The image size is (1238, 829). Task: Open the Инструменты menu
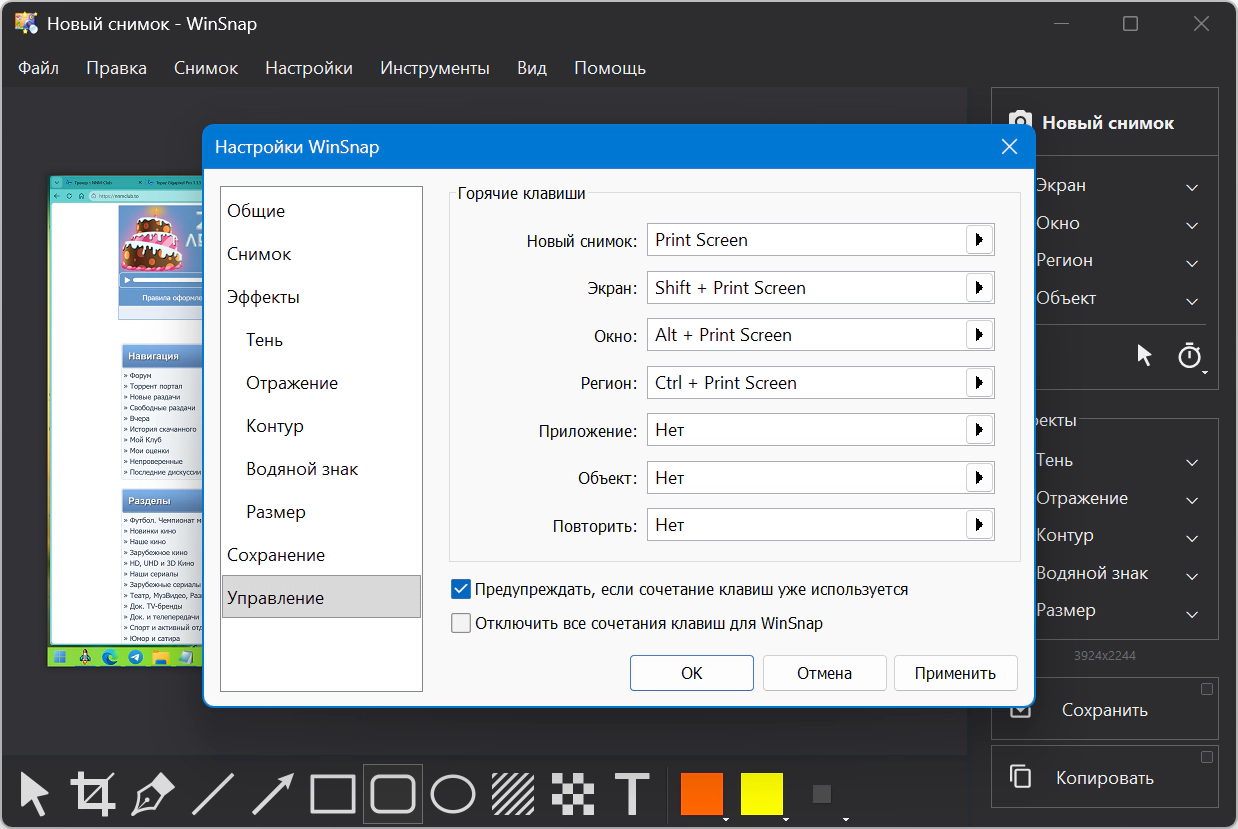pyautogui.click(x=435, y=68)
